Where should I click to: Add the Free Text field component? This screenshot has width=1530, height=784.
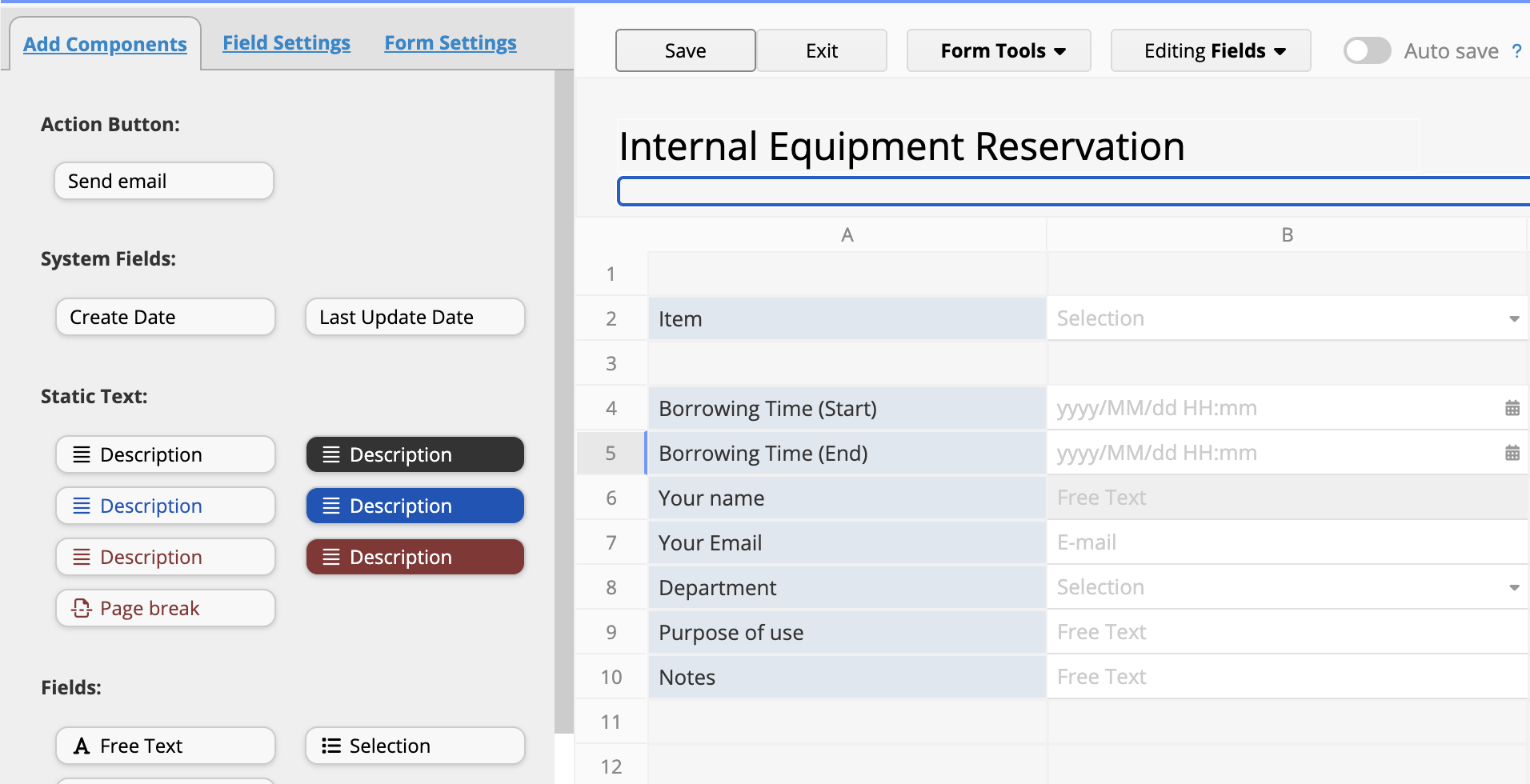click(166, 746)
